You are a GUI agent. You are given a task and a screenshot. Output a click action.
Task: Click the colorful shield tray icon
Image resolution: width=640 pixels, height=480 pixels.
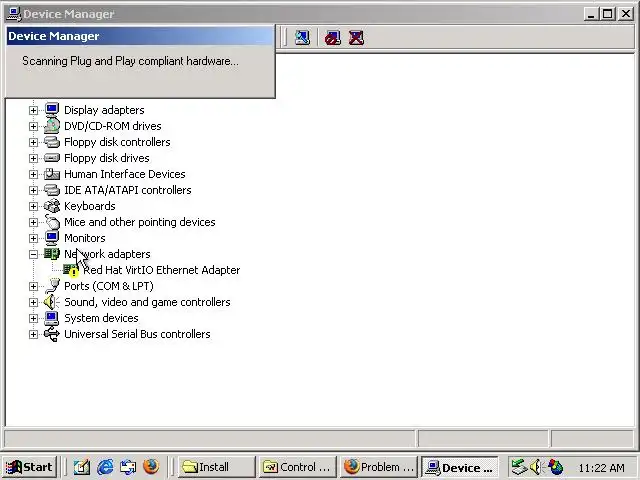(x=555, y=467)
